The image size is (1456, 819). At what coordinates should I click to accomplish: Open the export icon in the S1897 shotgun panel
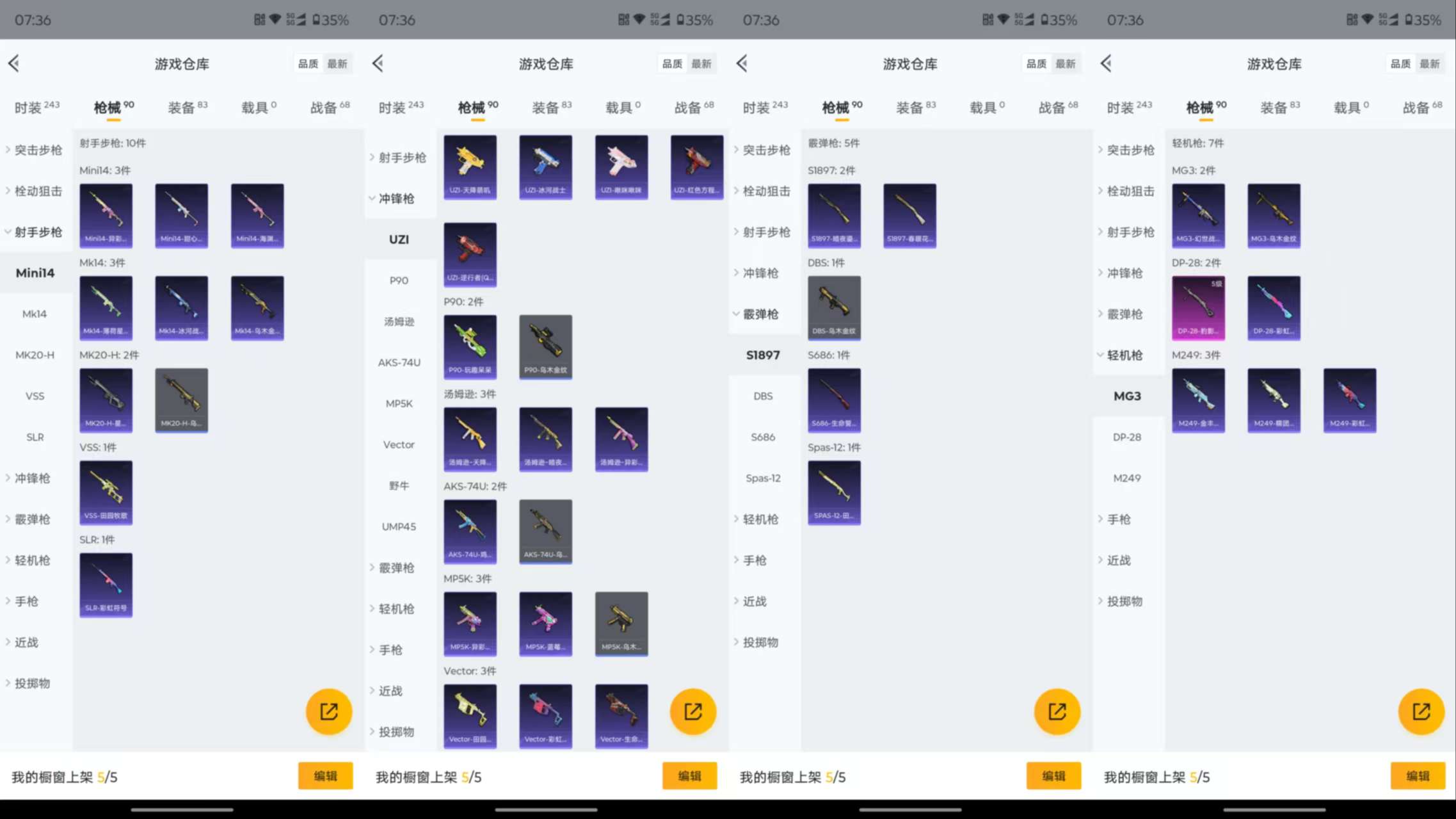pos(1057,711)
